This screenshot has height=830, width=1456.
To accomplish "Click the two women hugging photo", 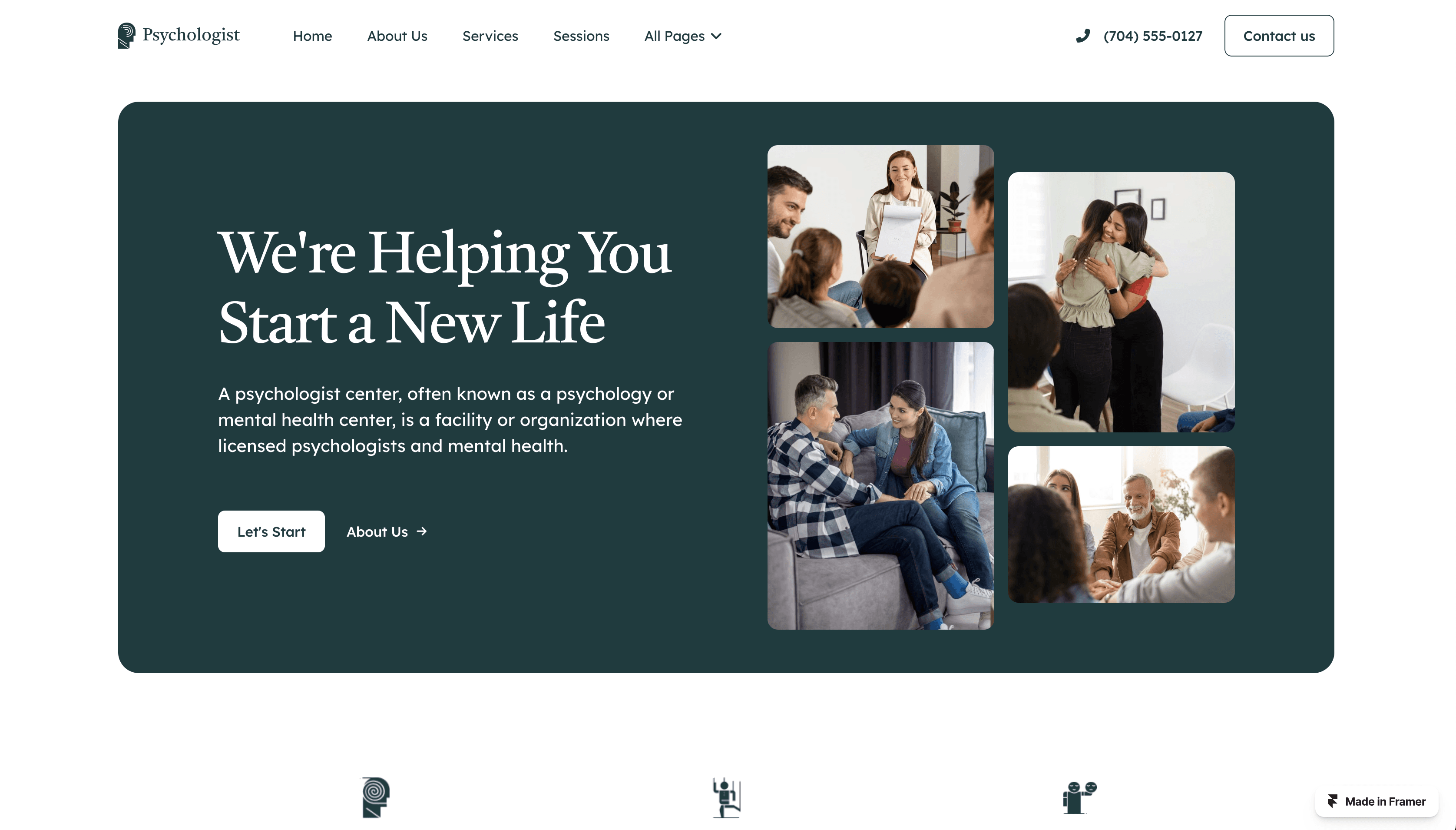I will coord(1121,302).
